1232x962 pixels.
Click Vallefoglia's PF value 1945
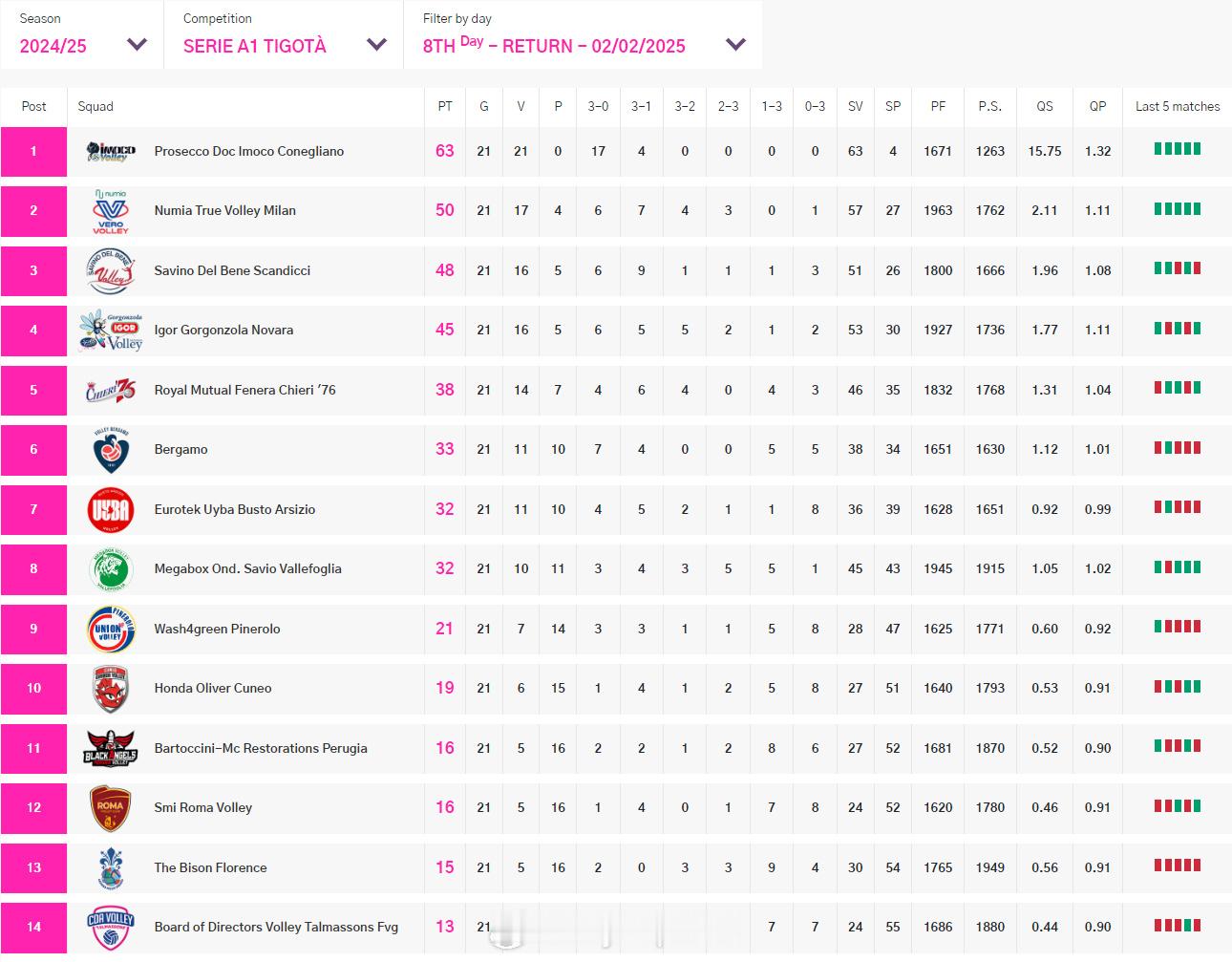point(938,568)
